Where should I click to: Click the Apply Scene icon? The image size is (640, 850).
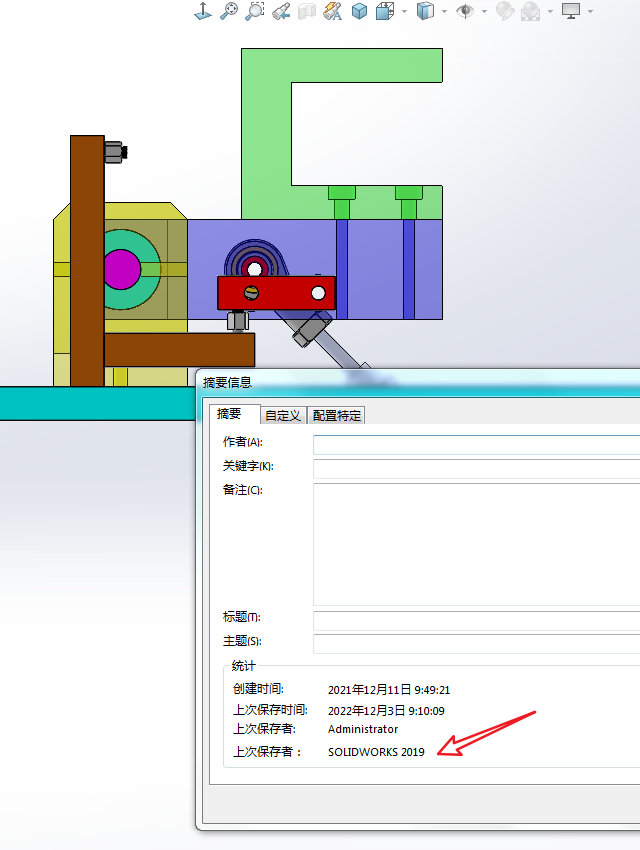[531, 11]
